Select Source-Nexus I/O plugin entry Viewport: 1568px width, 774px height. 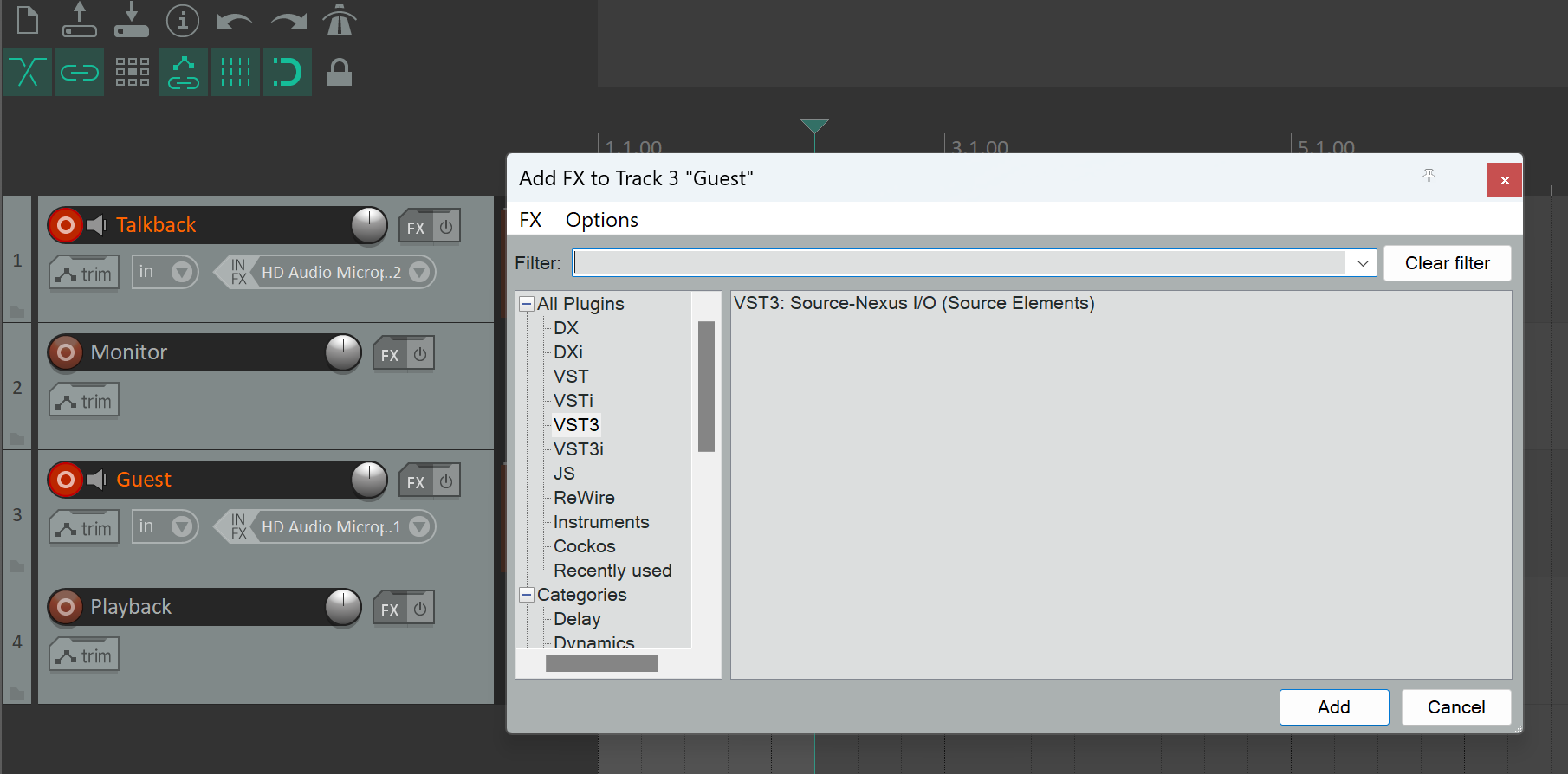pyautogui.click(x=914, y=303)
